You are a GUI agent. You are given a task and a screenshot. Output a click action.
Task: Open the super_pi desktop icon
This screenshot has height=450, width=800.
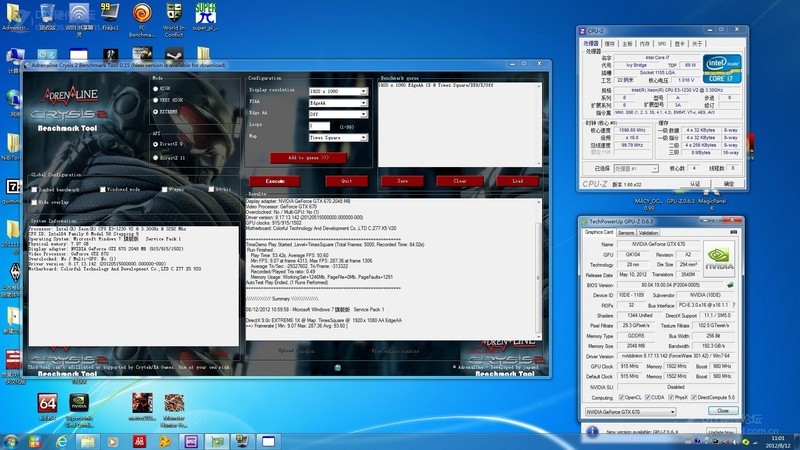(x=205, y=16)
